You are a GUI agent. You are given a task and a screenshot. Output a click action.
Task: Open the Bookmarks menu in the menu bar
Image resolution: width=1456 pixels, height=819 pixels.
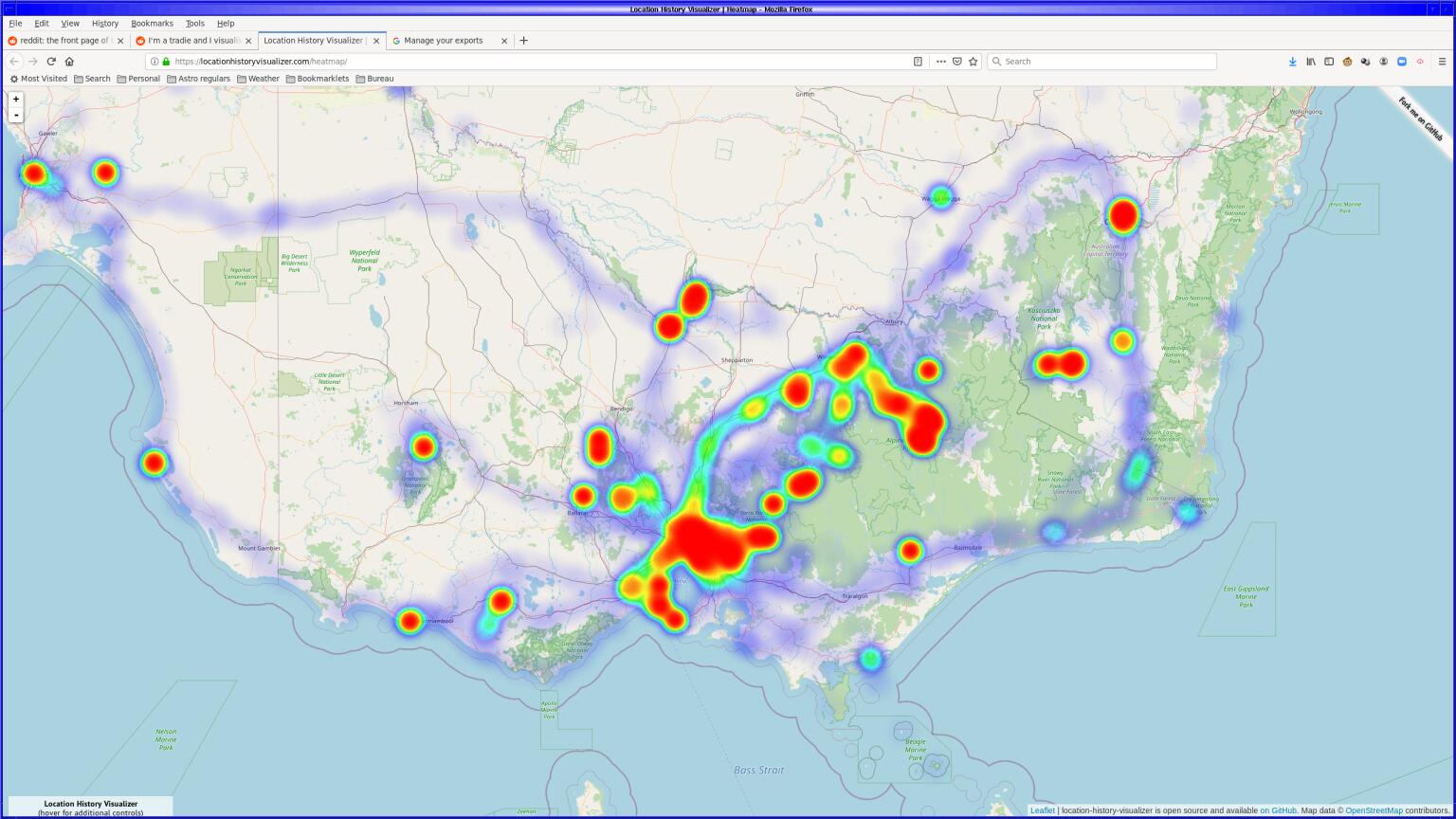tap(152, 23)
